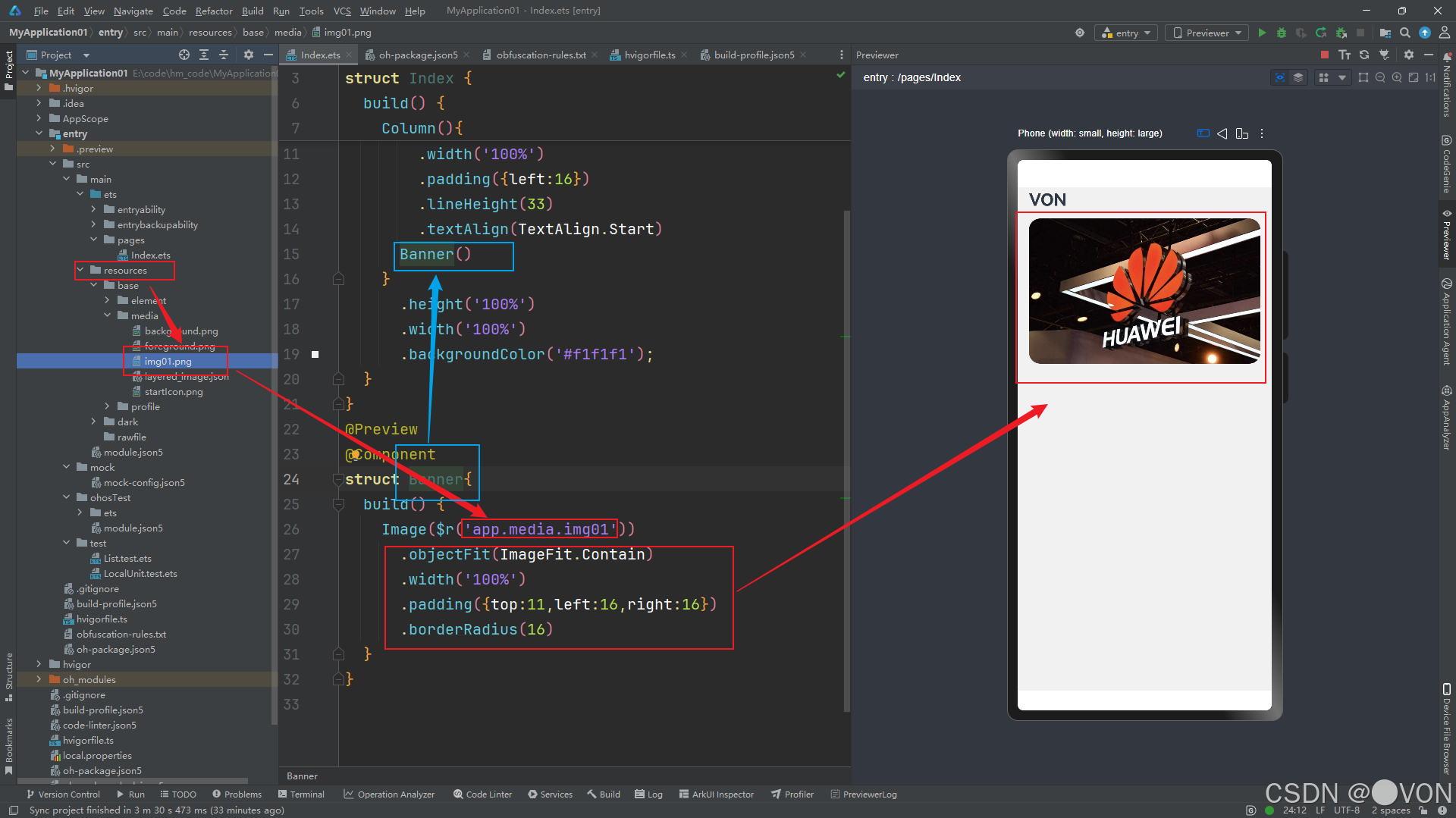Screen dimensions: 1456x818
Task: Expand all in Project panel
Action: (x=204, y=55)
